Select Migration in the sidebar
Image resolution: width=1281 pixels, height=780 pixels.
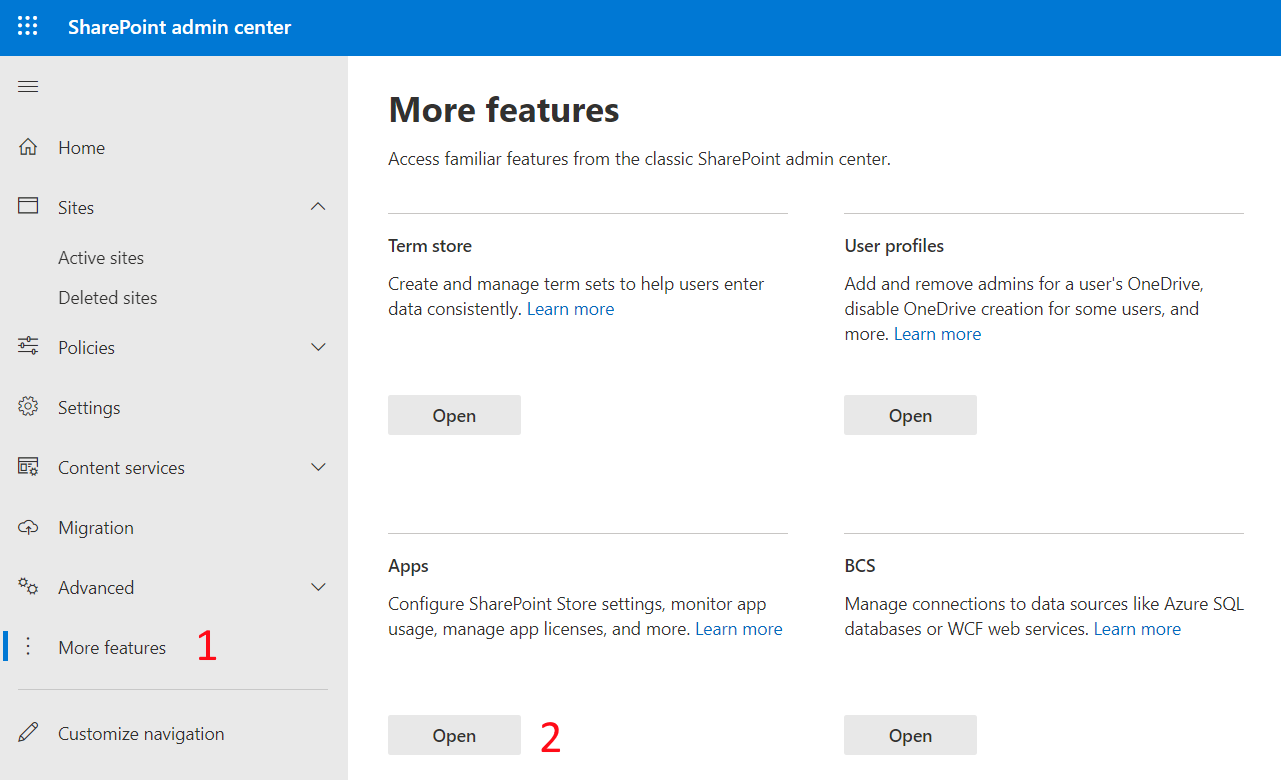tap(96, 528)
